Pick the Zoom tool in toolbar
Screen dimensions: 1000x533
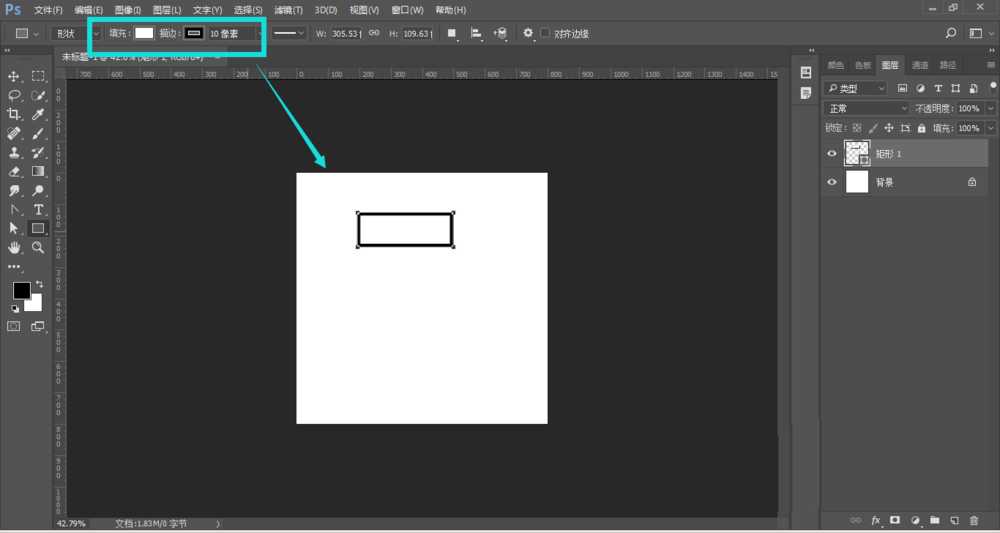tap(39, 247)
